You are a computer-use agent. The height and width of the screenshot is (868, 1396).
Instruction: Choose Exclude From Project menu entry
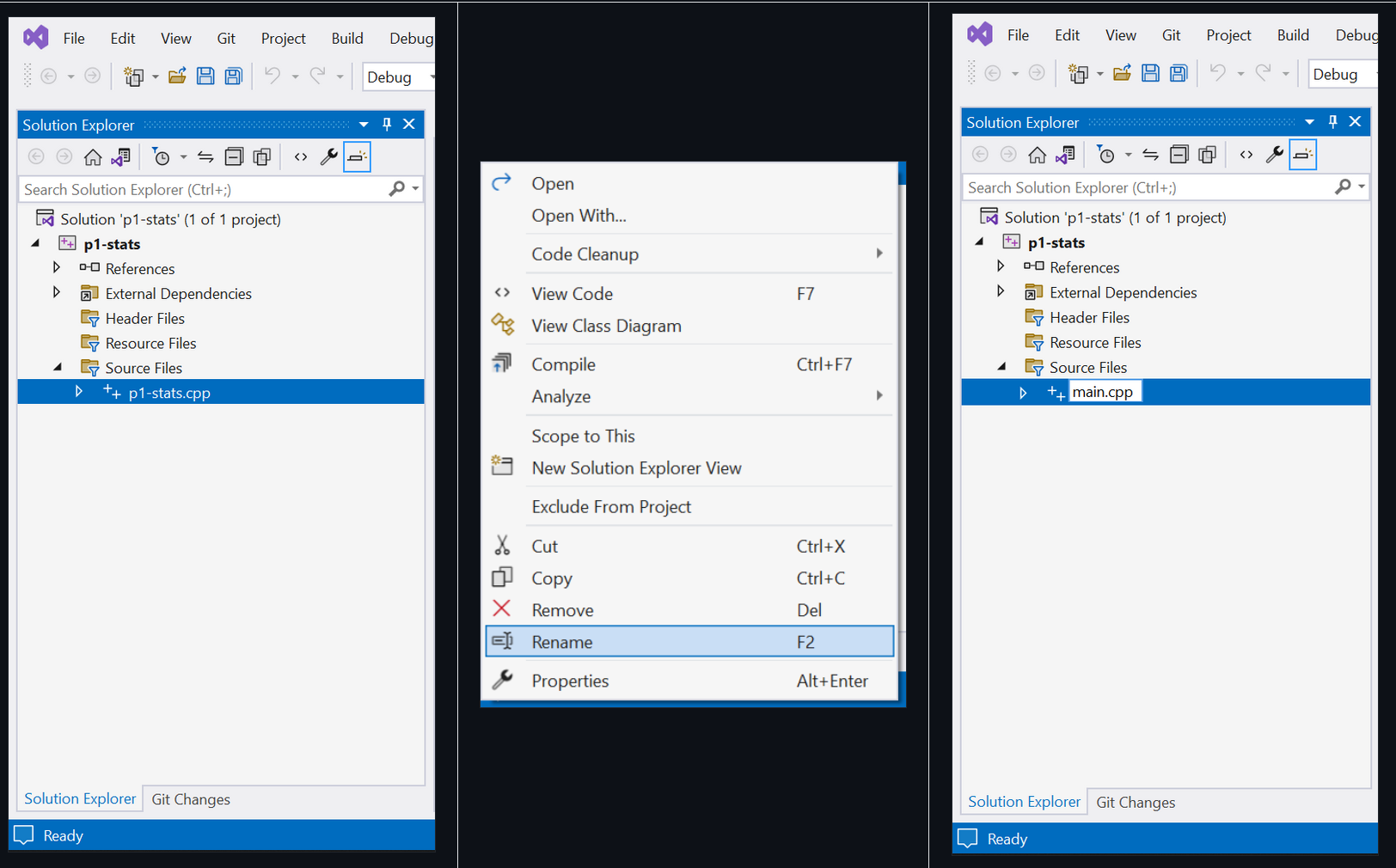click(x=611, y=507)
